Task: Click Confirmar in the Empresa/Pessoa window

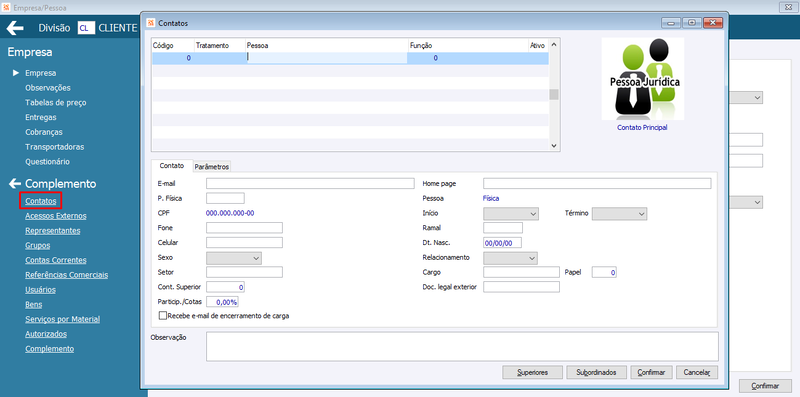Action: click(765, 386)
